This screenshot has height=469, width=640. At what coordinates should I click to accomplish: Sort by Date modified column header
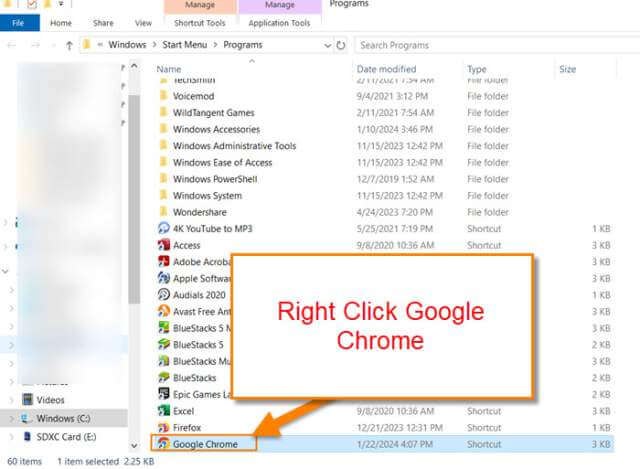click(x=386, y=69)
